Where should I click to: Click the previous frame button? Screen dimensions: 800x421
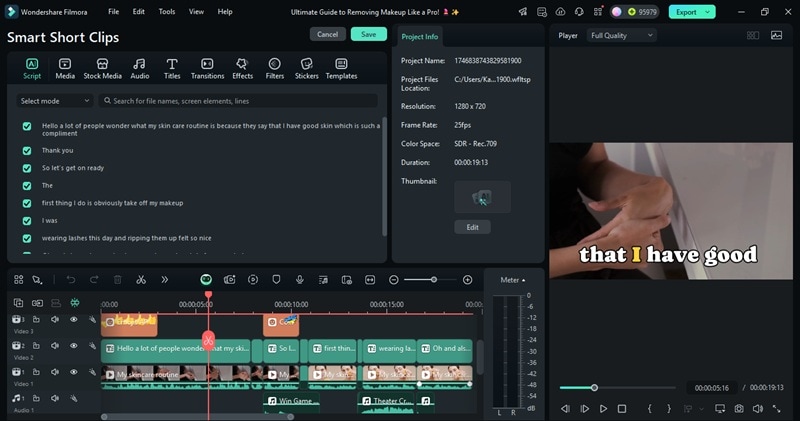565,409
